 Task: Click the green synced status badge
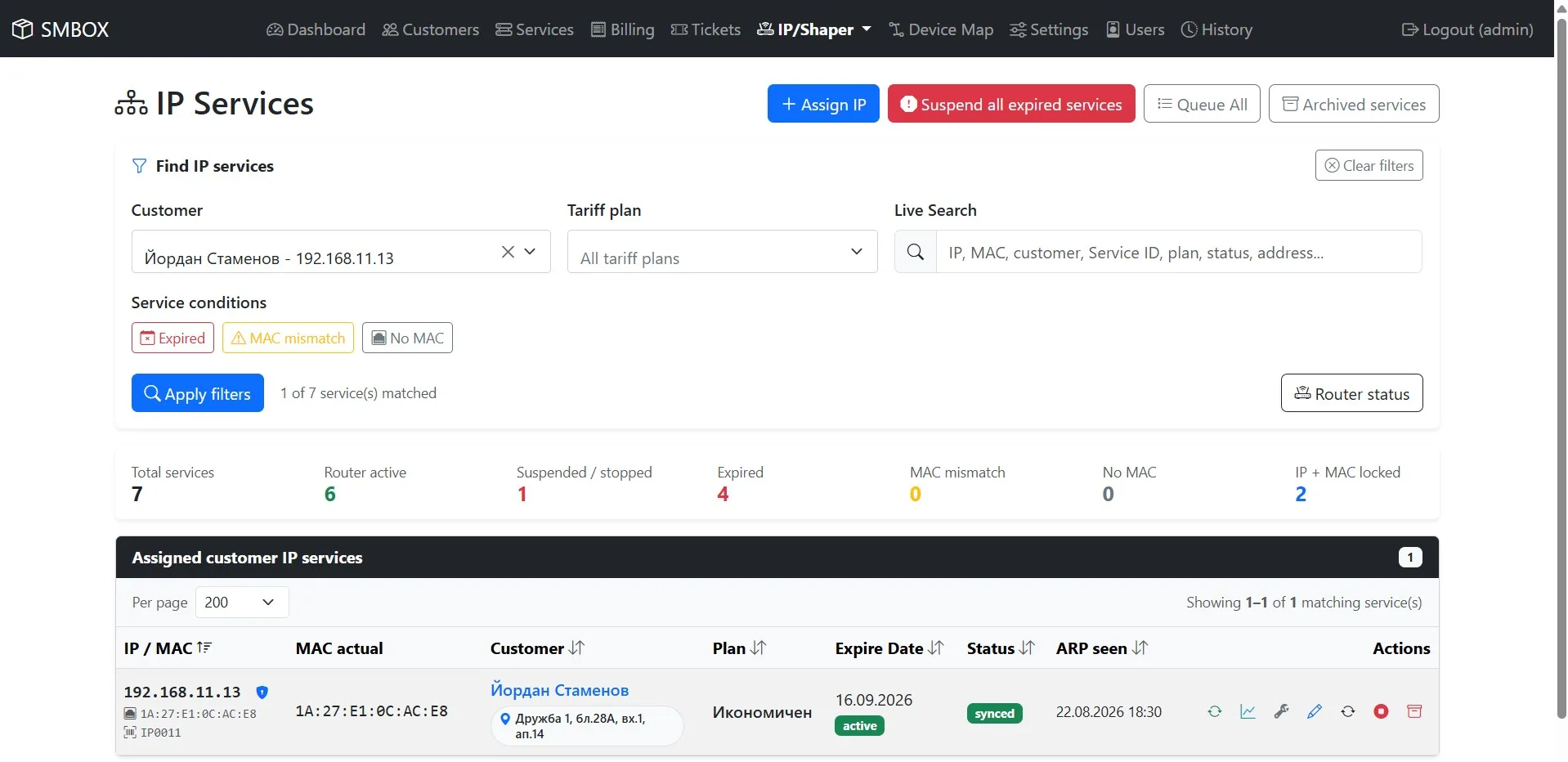point(994,714)
